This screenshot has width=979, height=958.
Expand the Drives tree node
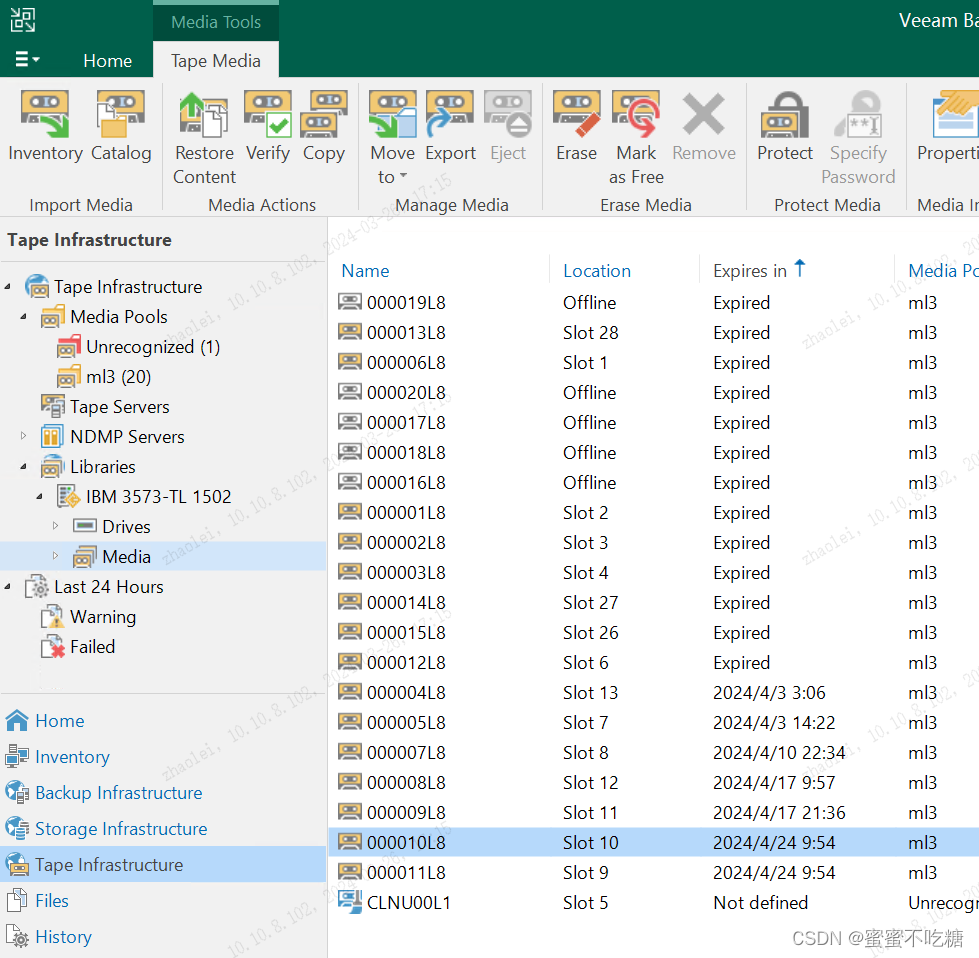[x=55, y=526]
